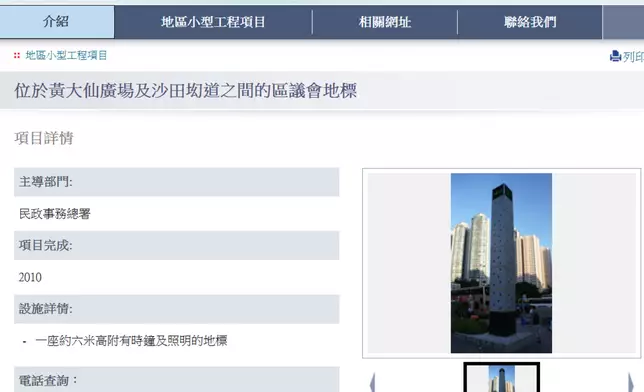The image size is (644, 392).
Task: Open the large landmark tower photo
Action: point(501,263)
